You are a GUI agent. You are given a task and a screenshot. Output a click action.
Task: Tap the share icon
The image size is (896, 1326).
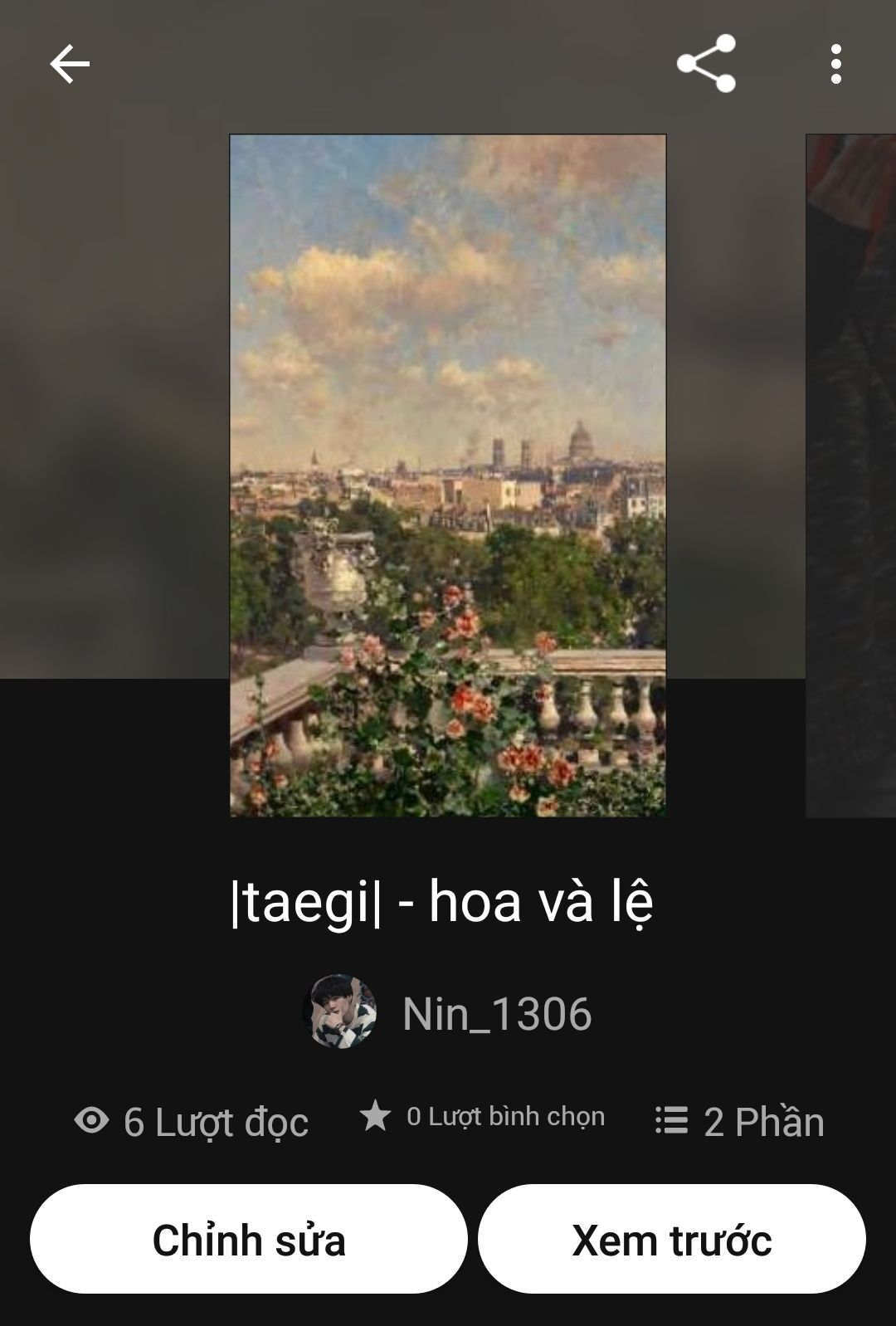tap(706, 63)
